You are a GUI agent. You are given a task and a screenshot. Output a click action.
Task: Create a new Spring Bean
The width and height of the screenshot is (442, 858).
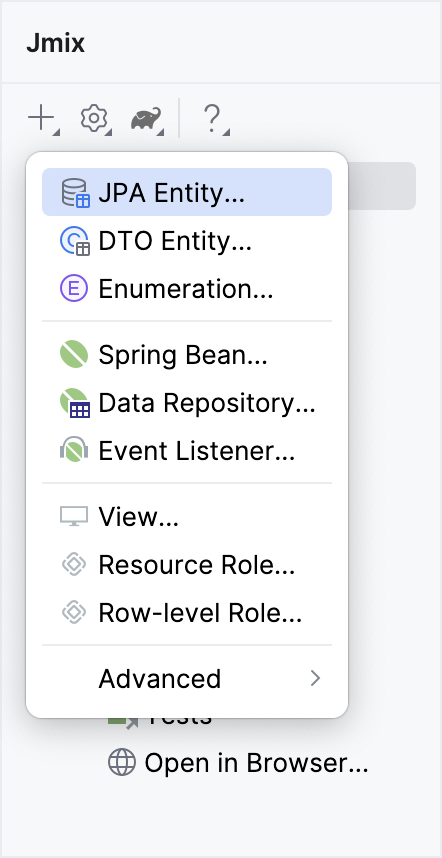pyautogui.click(x=187, y=355)
